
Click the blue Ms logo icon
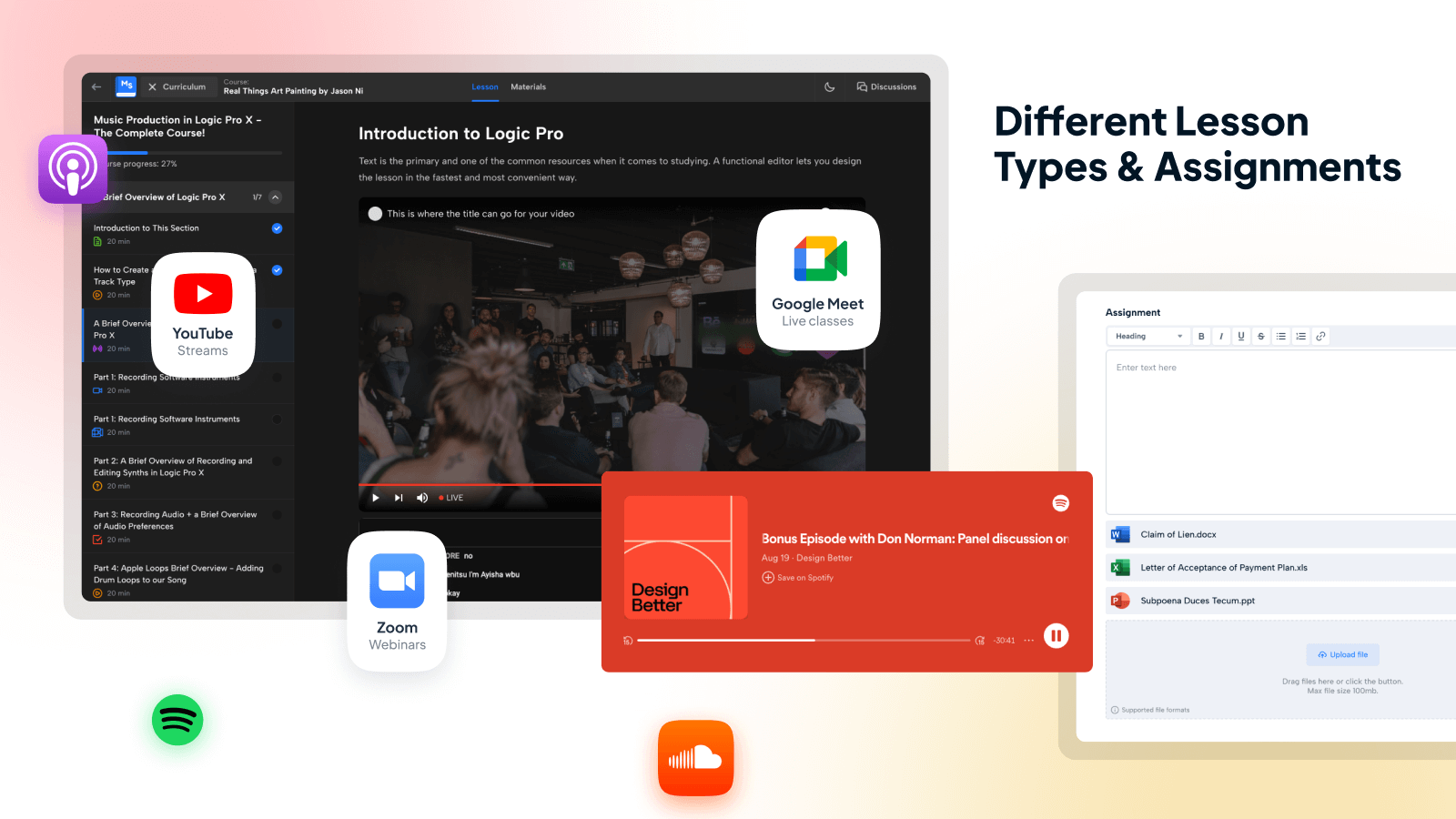click(126, 86)
